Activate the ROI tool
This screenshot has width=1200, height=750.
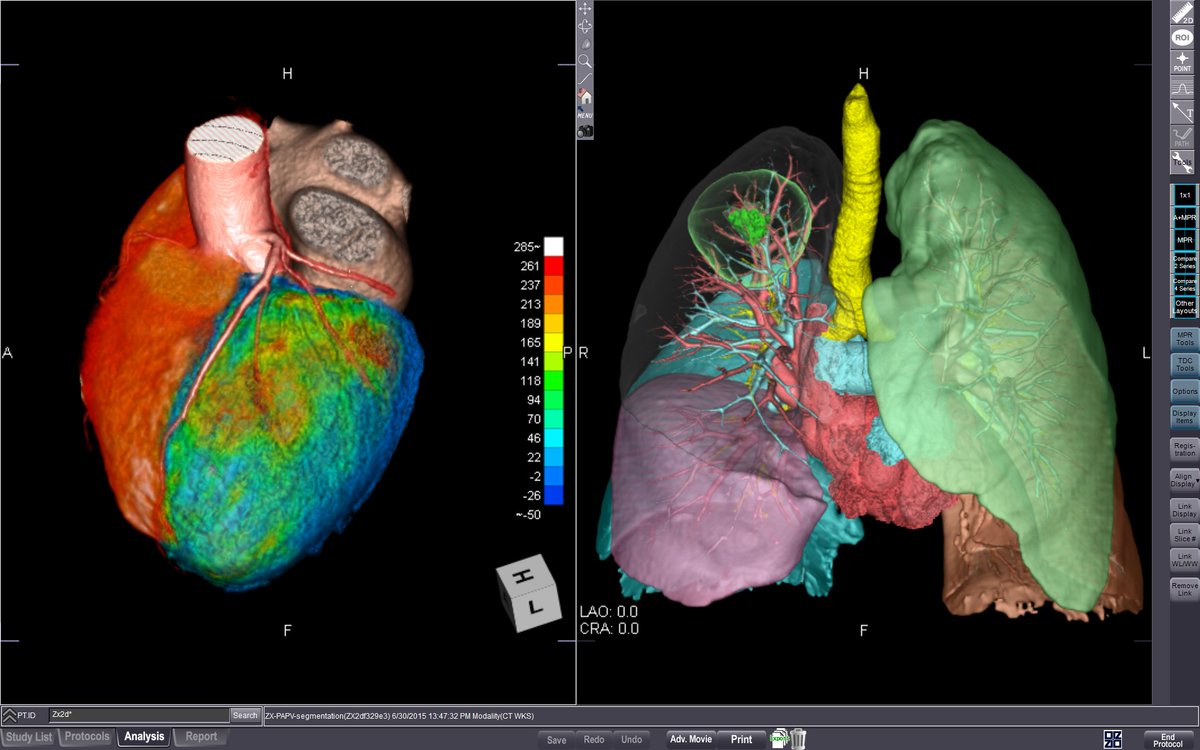click(x=1182, y=36)
